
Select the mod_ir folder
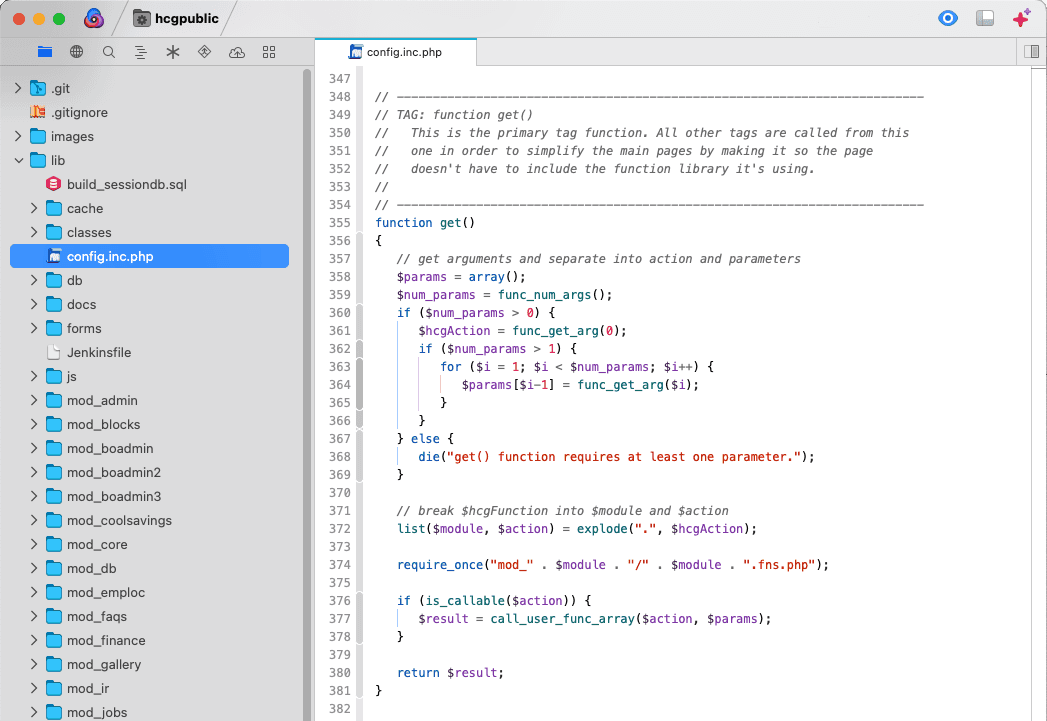tap(87, 689)
